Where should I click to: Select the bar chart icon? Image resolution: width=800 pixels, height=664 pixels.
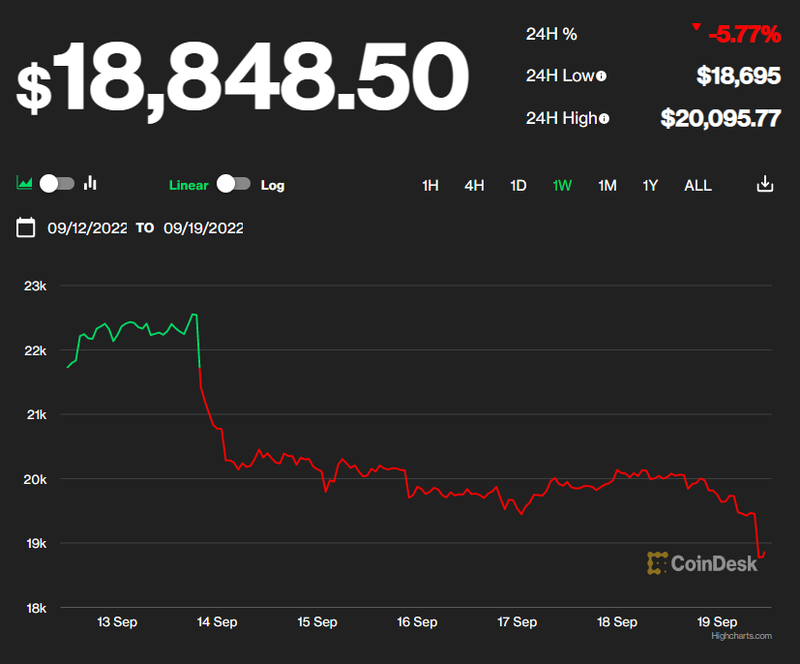click(x=91, y=184)
